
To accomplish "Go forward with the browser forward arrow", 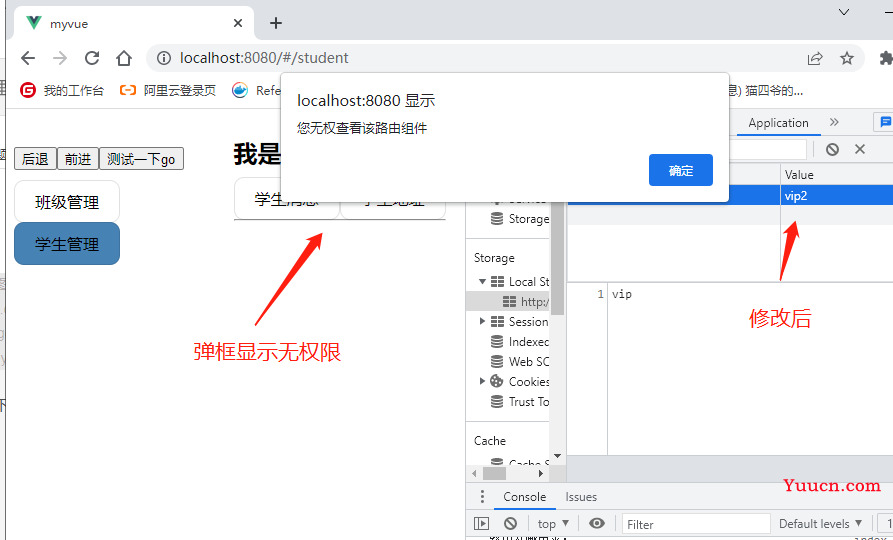I will (60, 58).
